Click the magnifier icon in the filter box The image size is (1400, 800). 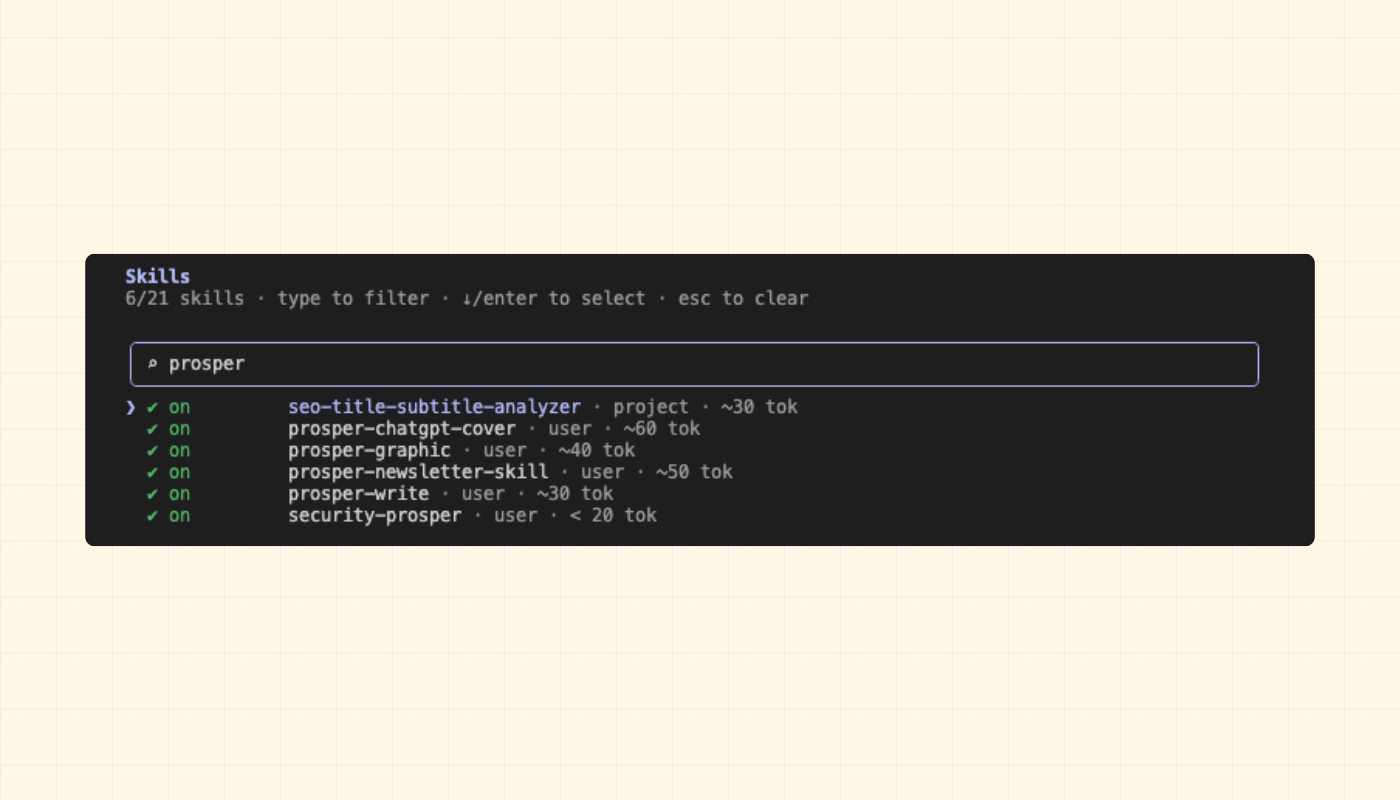point(153,364)
